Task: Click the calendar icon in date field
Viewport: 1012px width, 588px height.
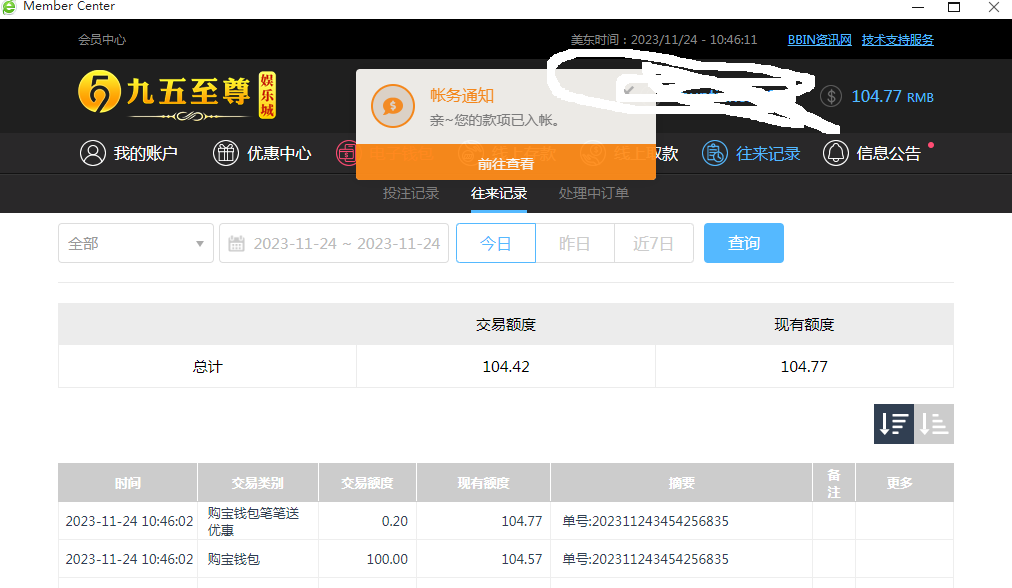Action: tap(237, 244)
